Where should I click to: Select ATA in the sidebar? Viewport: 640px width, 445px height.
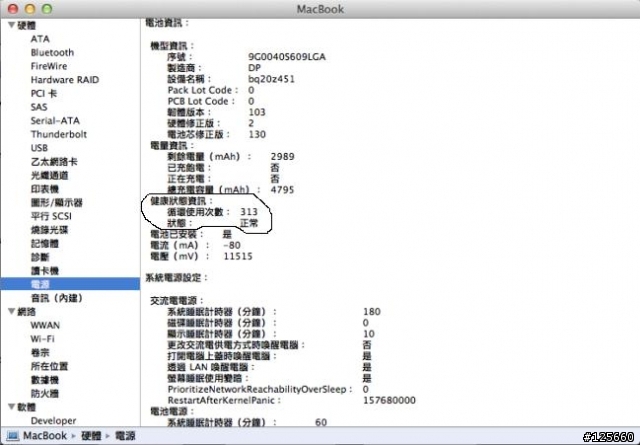click(40, 39)
